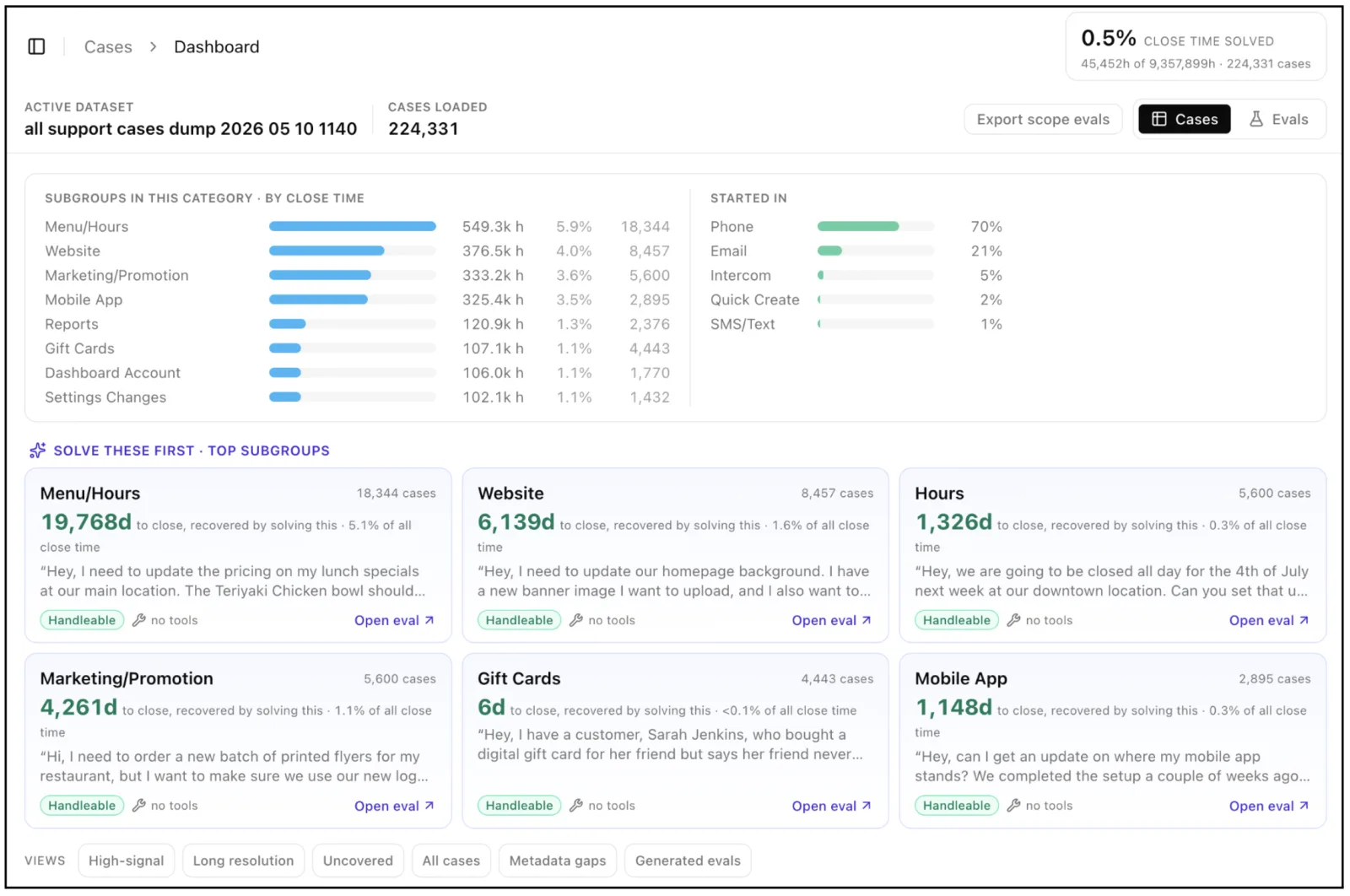The width and height of the screenshot is (1350, 896).
Task: Click the Quick Create channel label
Action: (755, 300)
